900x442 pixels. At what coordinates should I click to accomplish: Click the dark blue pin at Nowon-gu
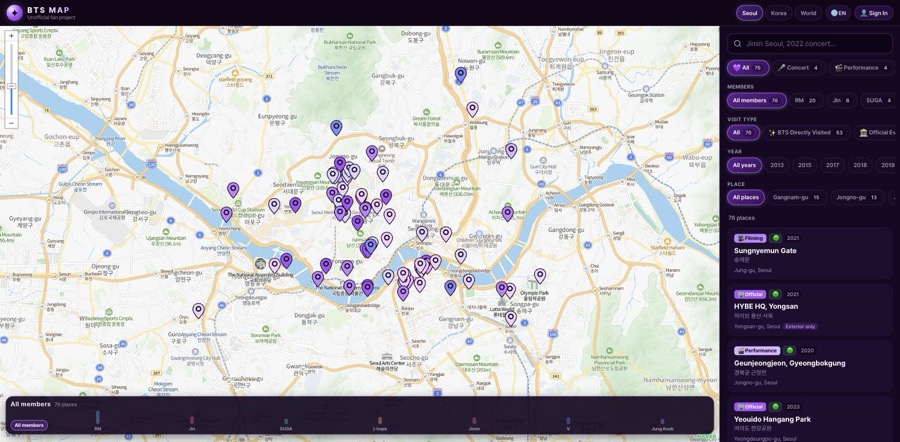click(x=460, y=75)
